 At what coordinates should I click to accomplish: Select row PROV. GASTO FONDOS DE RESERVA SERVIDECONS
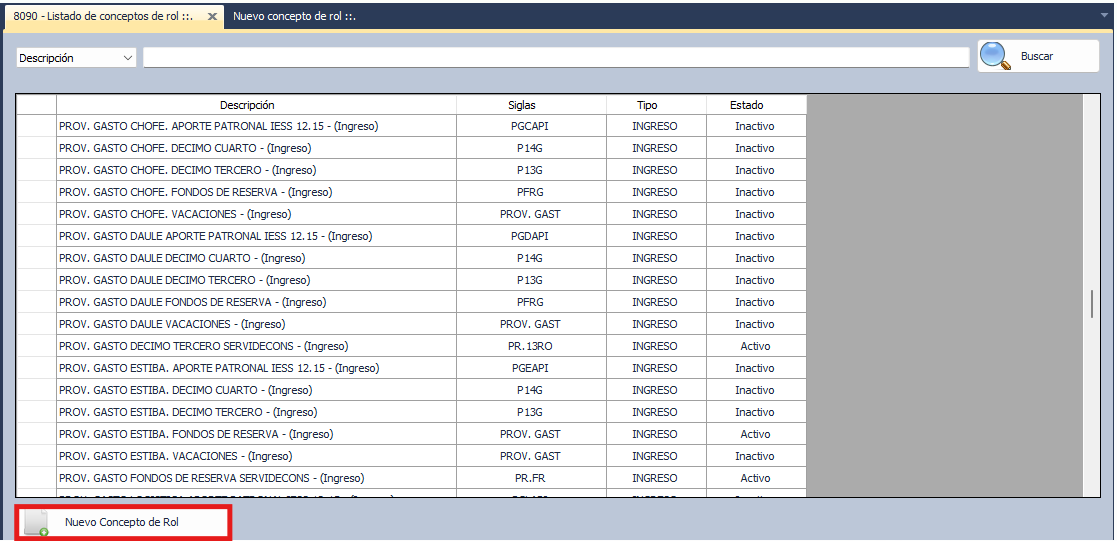coord(211,478)
